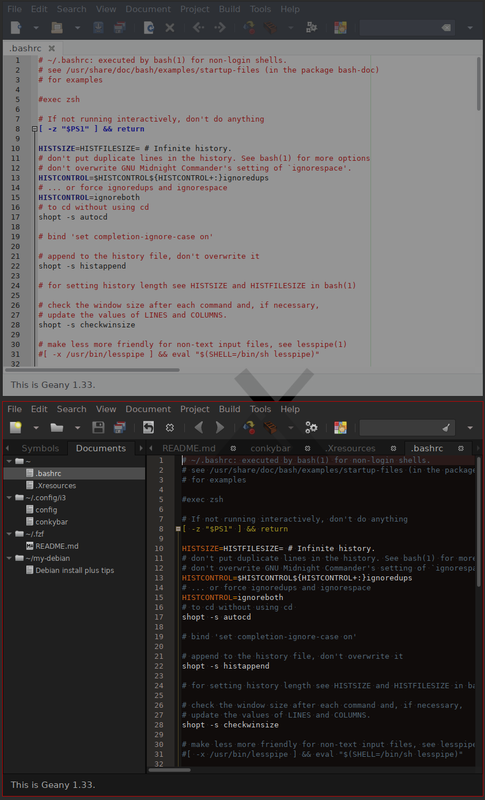
Task: Click Save All icon in light Geany toolbar
Action: [120, 28]
